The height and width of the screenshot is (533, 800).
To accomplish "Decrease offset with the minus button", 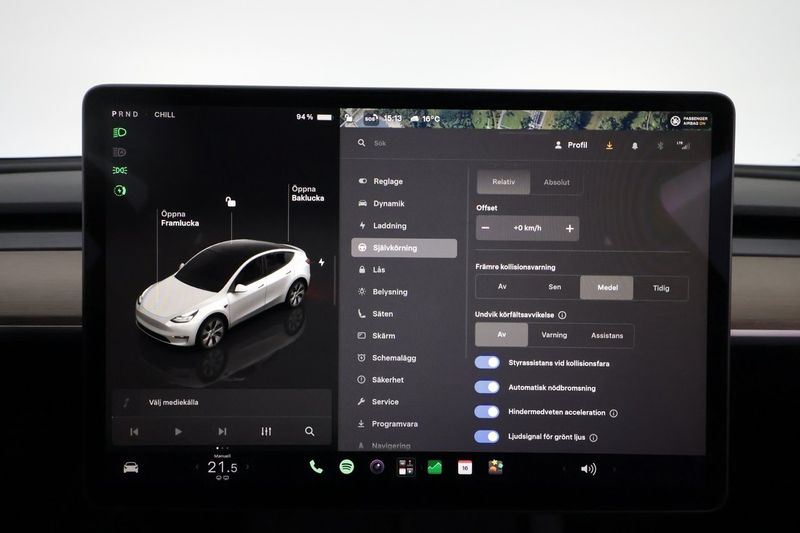I will click(x=486, y=228).
